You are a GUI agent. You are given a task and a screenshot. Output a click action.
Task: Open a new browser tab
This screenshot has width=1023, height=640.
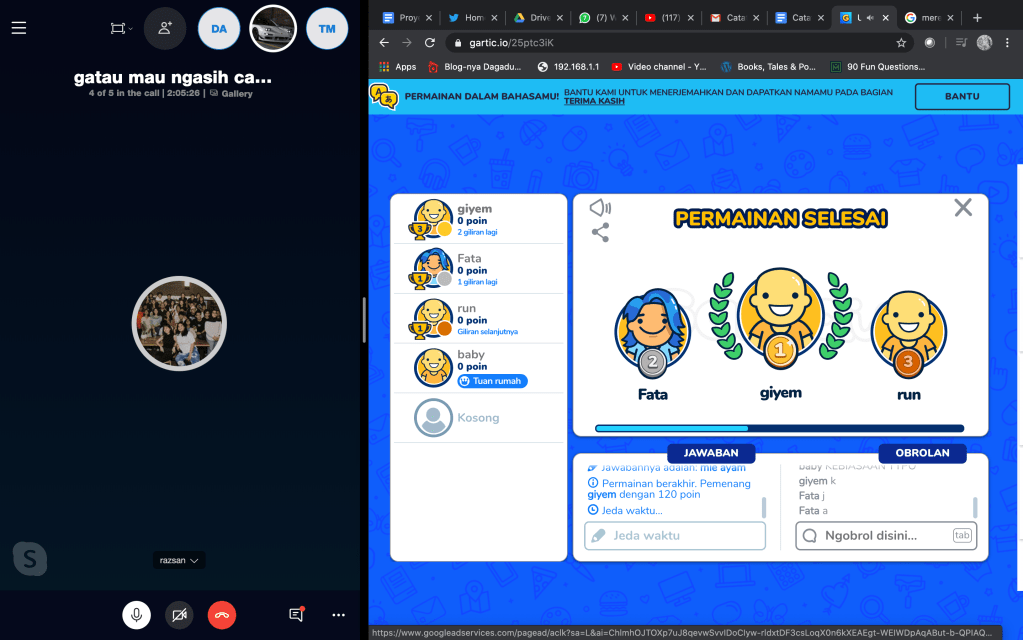point(977,17)
